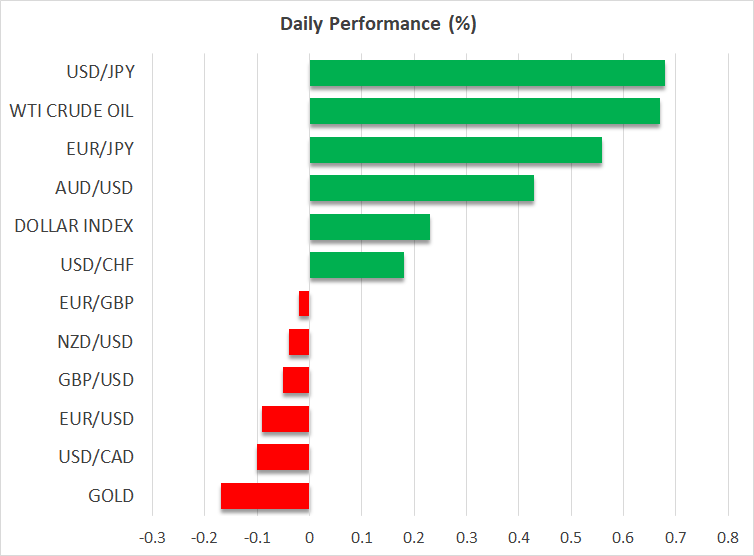Select the EUR/USD red bar
The width and height of the screenshot is (754, 556).
[x=285, y=418]
